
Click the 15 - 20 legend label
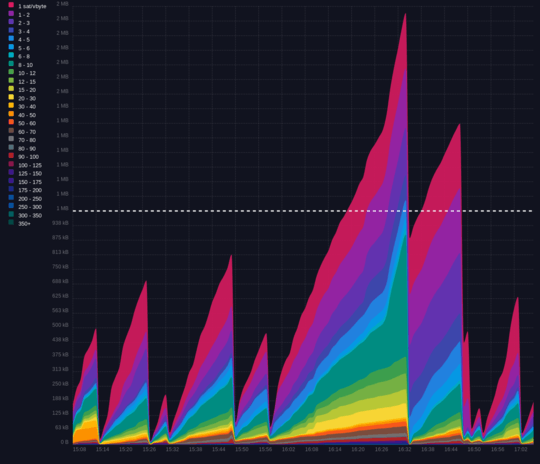pos(27,90)
